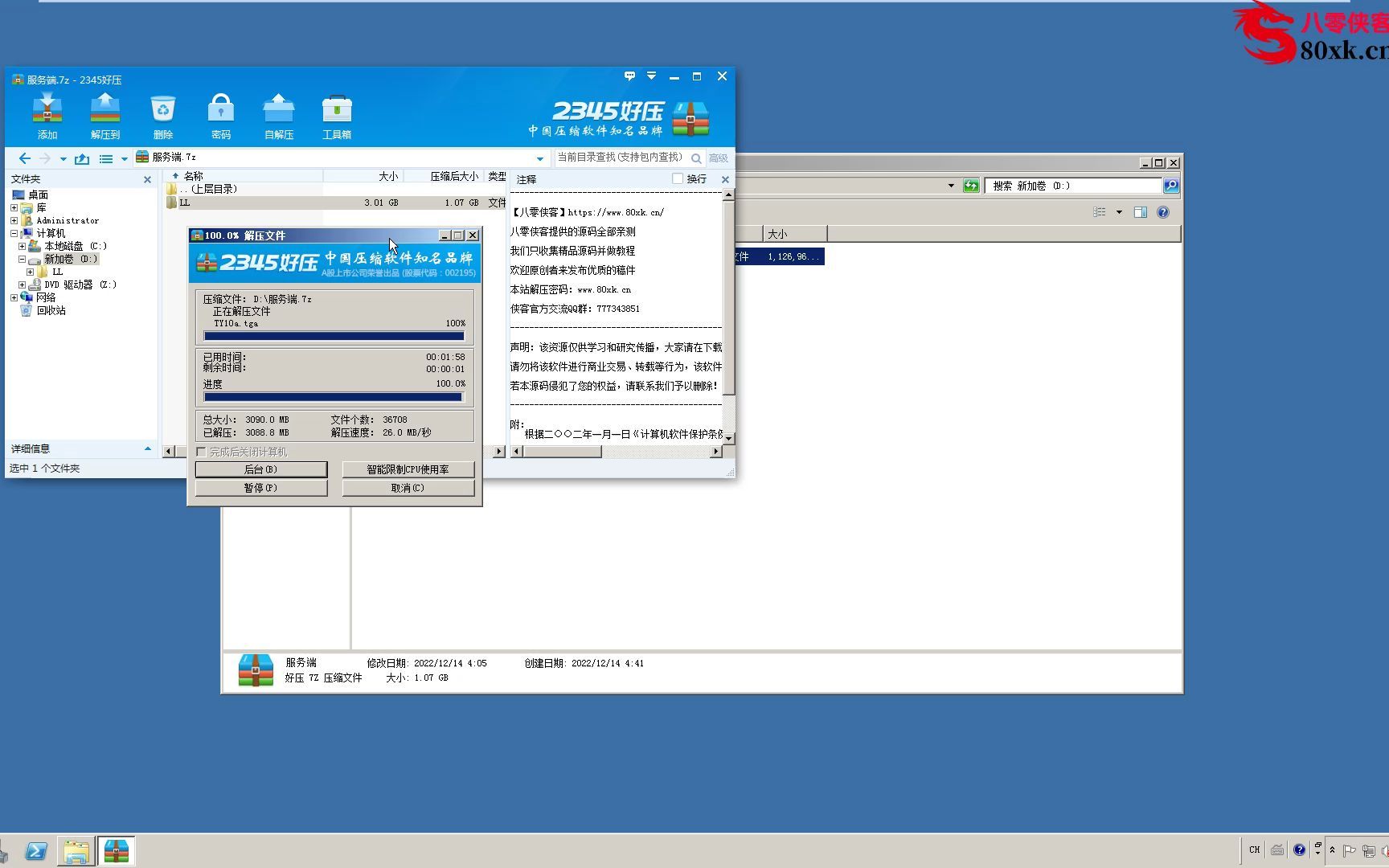Click the 自解压 (Self-extract) icon
This screenshot has width=1389, height=868.
279,116
